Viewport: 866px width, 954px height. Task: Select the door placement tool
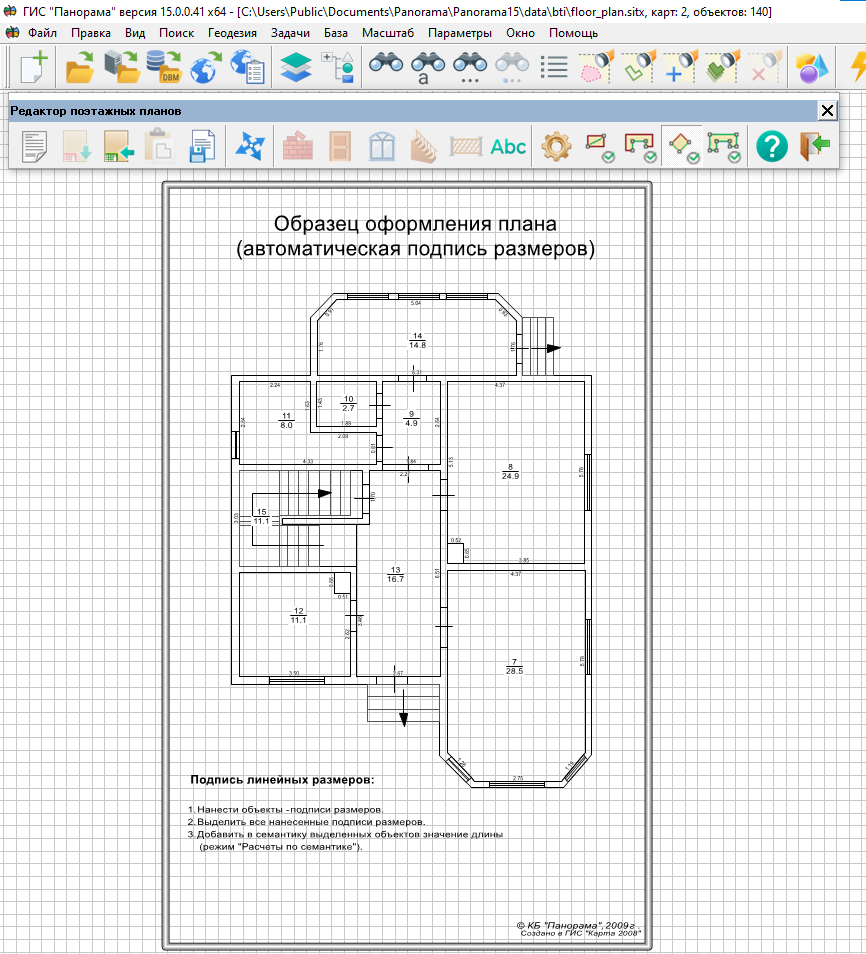pyautogui.click(x=339, y=147)
